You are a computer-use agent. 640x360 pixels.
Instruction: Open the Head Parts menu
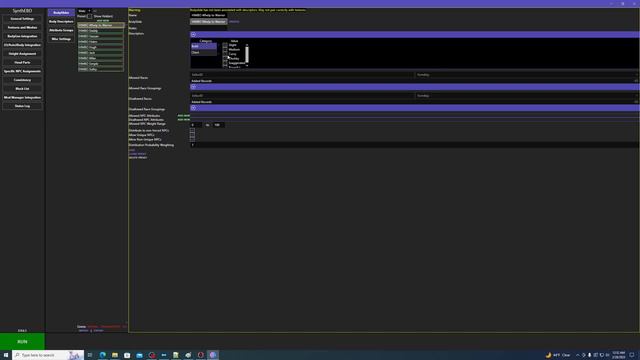tap(22, 62)
